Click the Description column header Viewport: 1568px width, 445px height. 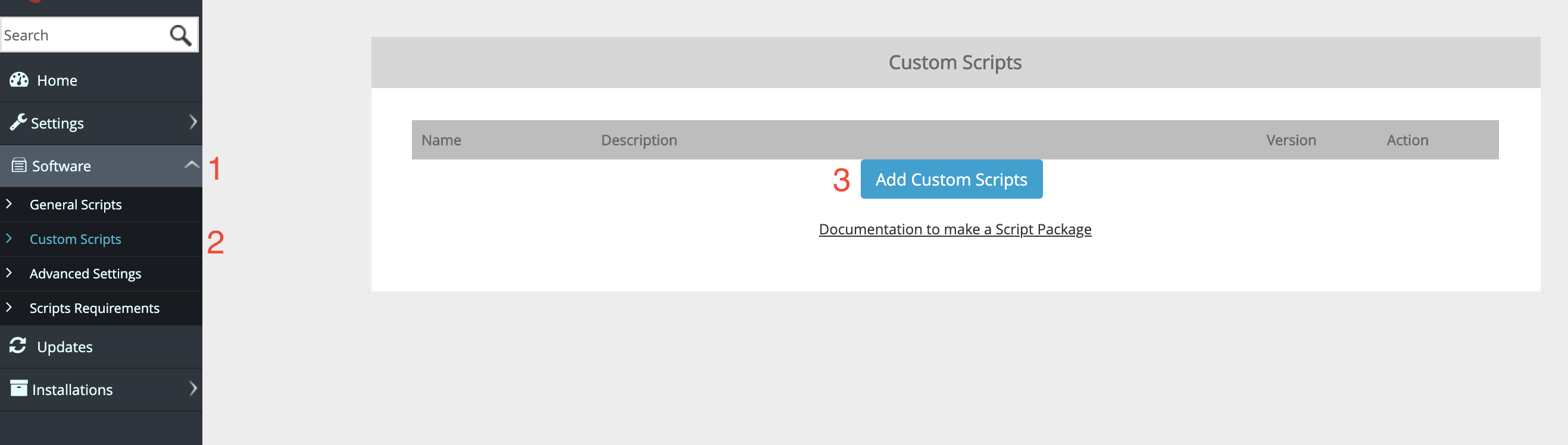coord(639,140)
